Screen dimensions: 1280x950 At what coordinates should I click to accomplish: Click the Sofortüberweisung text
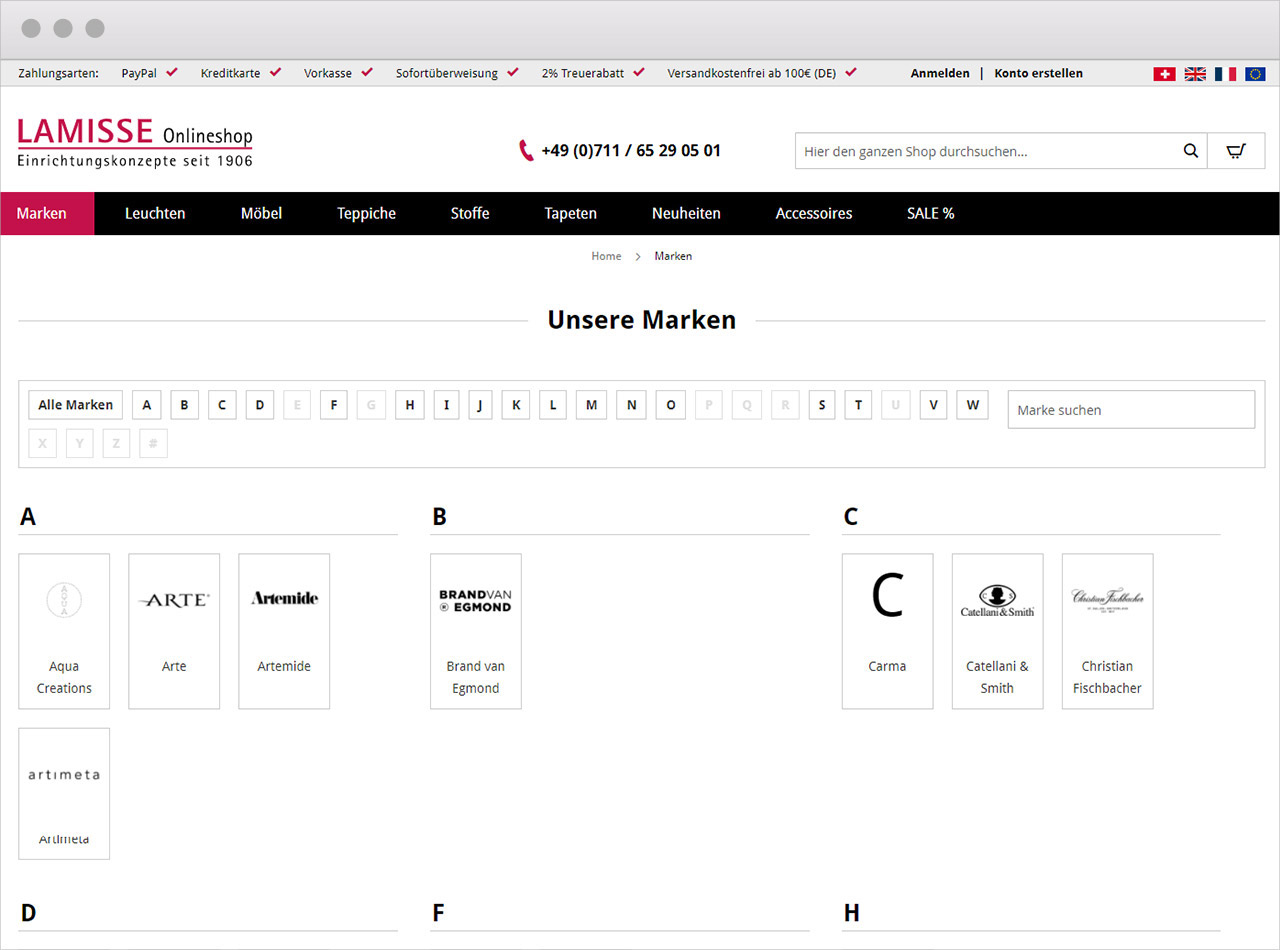tap(446, 73)
